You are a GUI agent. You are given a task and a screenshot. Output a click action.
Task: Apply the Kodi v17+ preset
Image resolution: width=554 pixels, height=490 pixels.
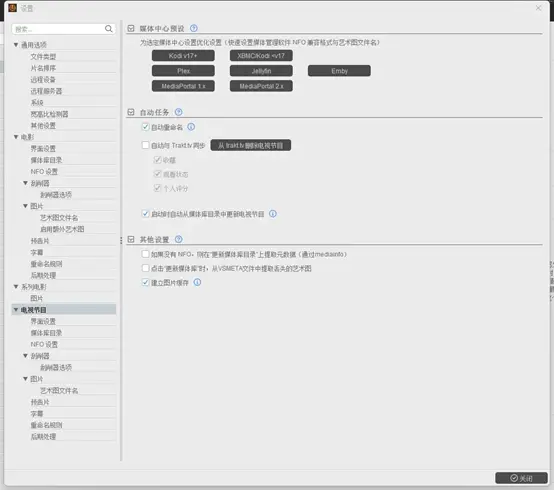[183, 55]
